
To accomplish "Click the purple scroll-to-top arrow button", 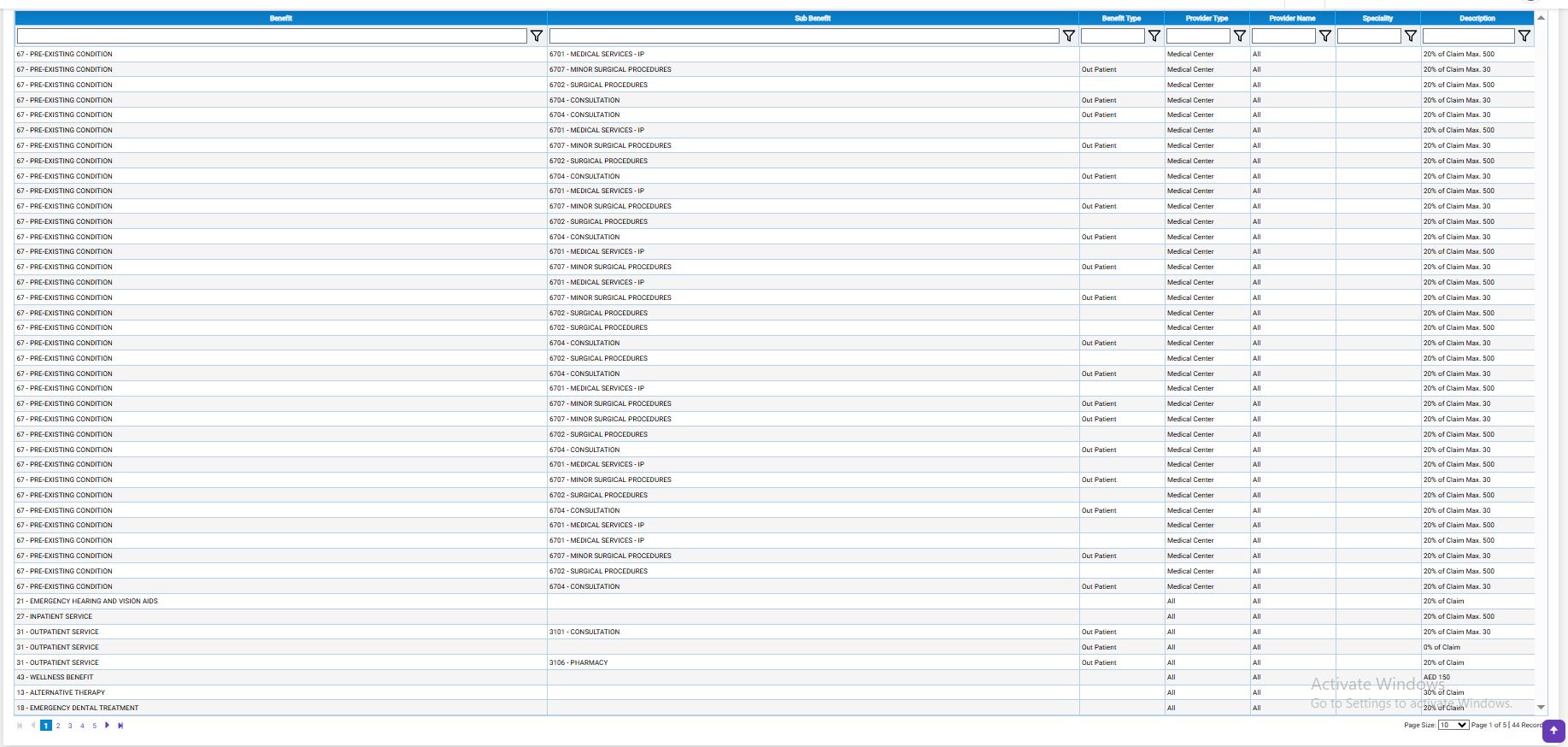I will pos(1553,730).
